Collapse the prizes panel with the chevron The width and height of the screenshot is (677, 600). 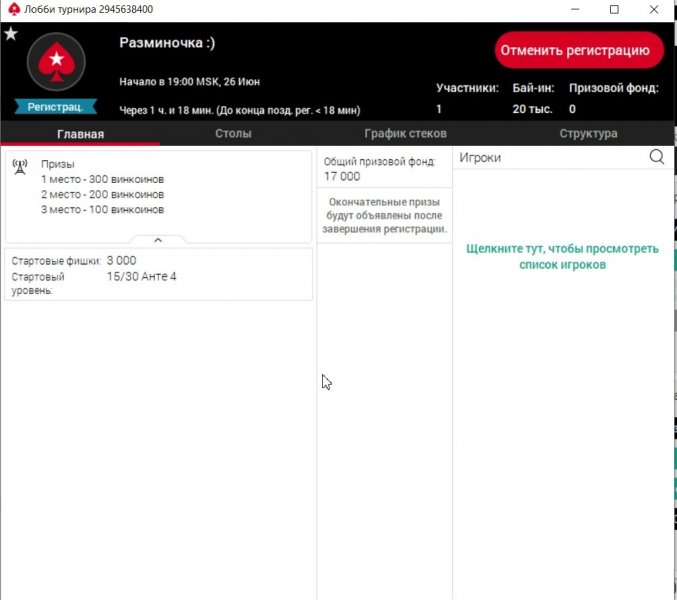[x=158, y=240]
